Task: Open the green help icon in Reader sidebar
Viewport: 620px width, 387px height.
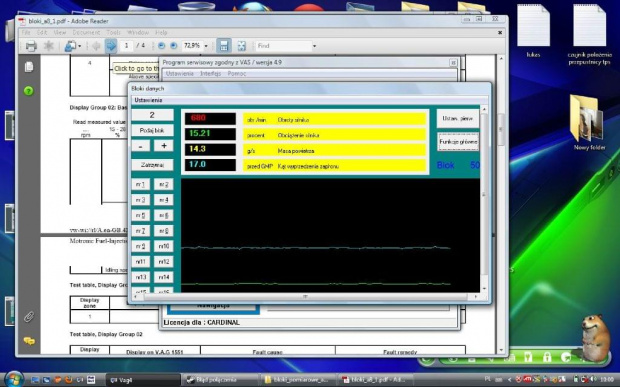Action: pos(28,91)
